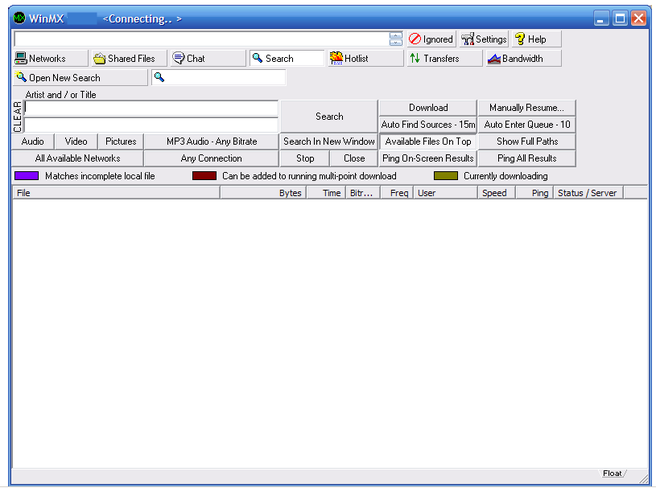656x488 pixels.
Task: Click the long top text field
Action: click(x=201, y=39)
